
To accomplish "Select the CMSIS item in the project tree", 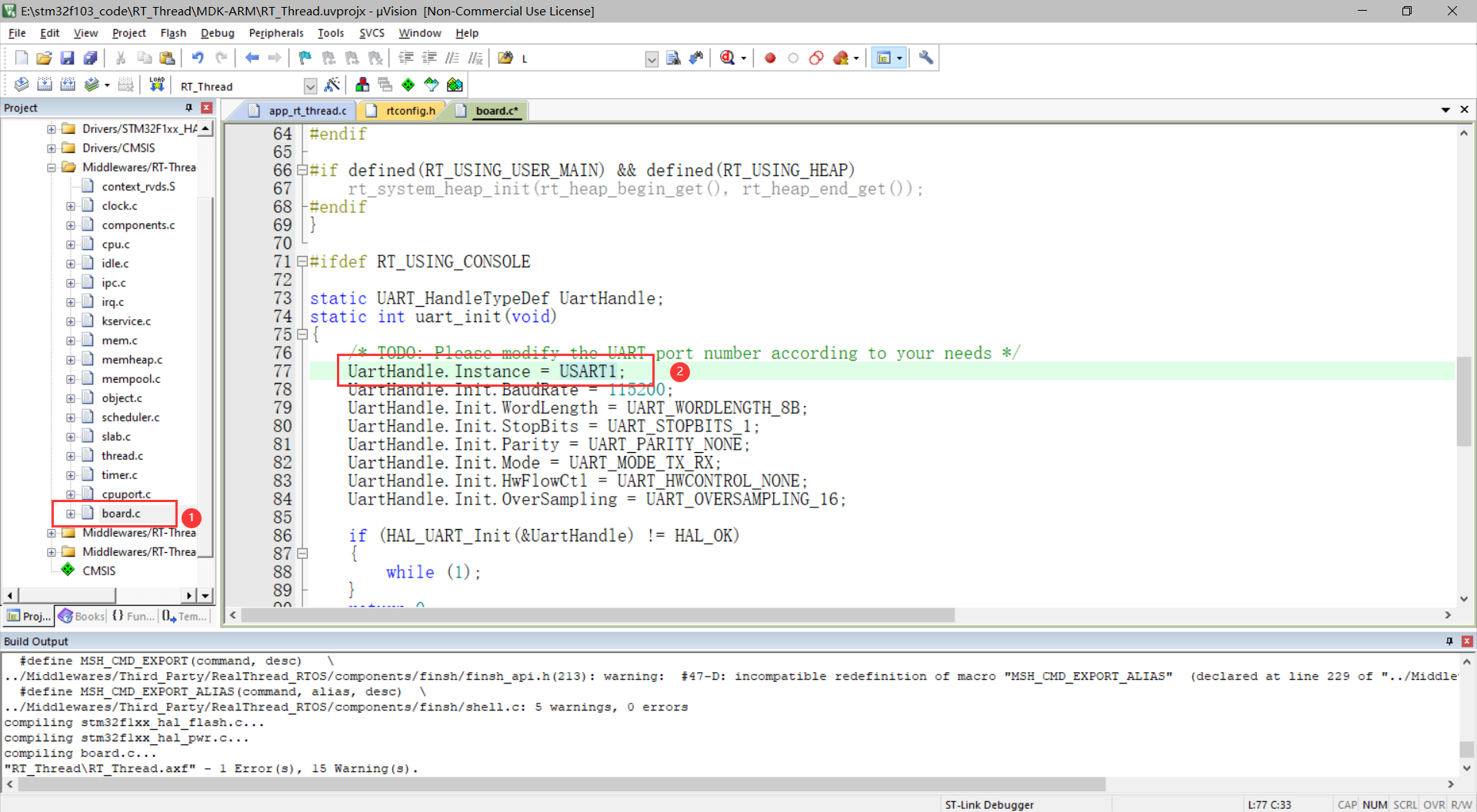I will point(98,571).
